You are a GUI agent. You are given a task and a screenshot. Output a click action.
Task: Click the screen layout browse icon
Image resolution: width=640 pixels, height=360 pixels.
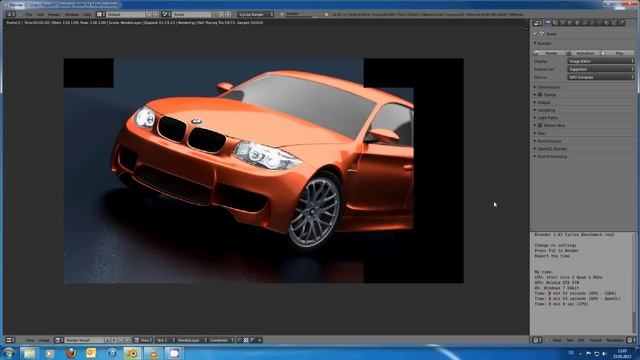pos(100,14)
